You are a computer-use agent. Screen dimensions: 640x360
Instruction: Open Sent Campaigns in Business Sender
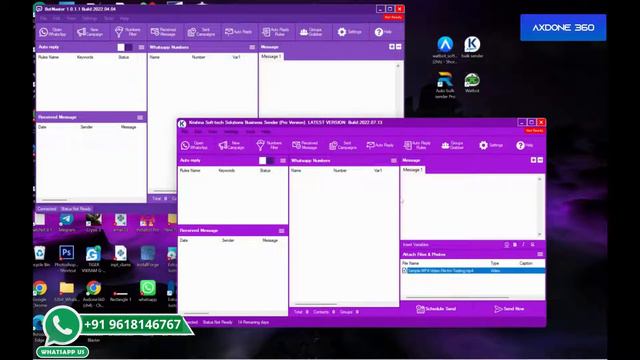[343, 145]
